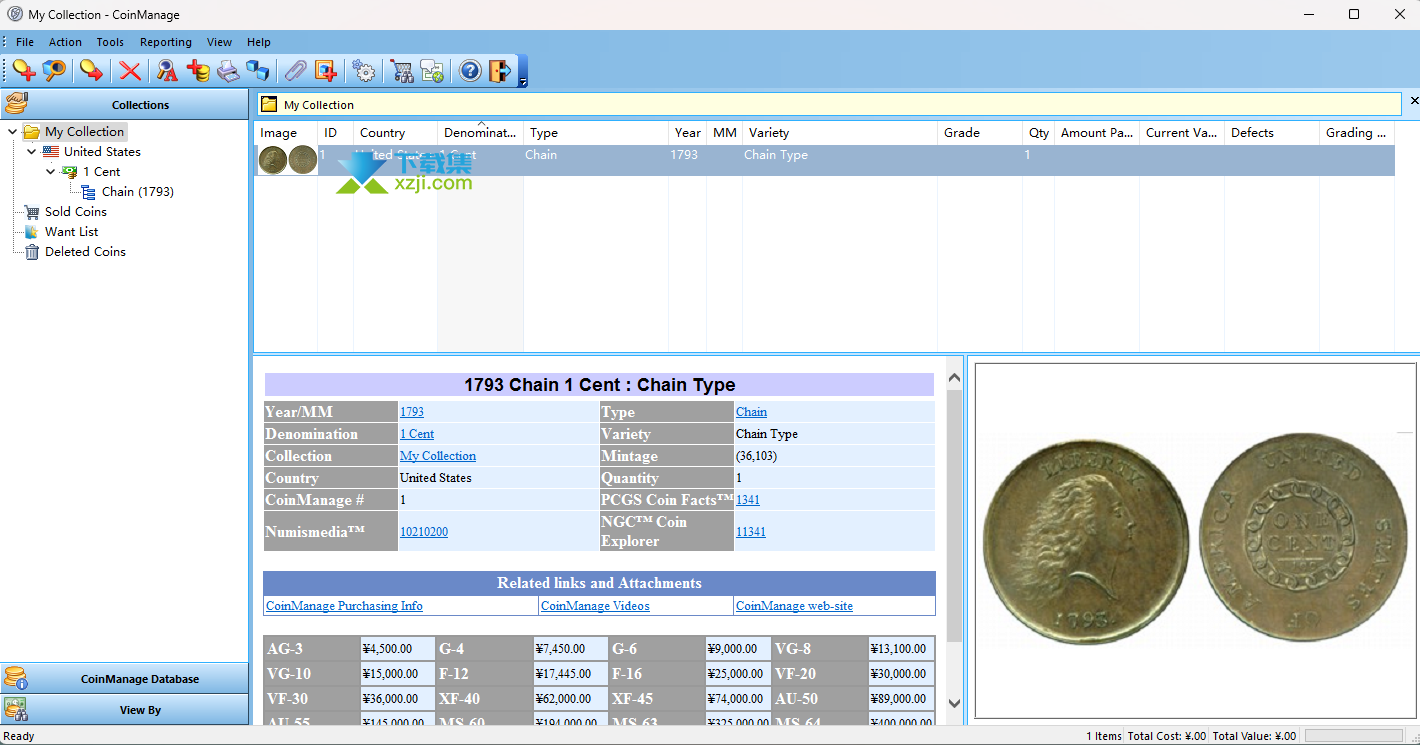The height and width of the screenshot is (745, 1420).
Task: Open the View menu
Action: point(219,42)
